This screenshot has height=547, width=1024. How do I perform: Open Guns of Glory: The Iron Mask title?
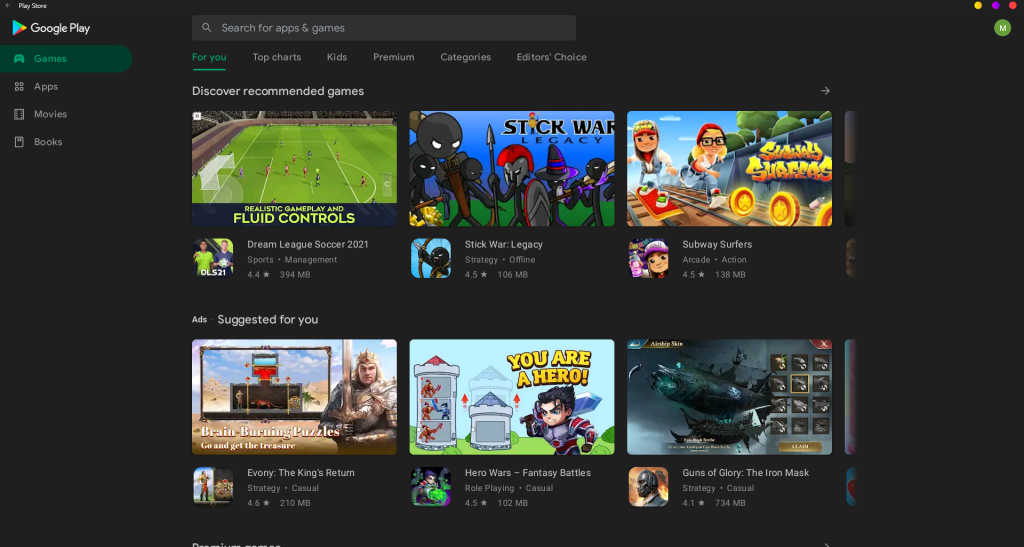pos(746,473)
